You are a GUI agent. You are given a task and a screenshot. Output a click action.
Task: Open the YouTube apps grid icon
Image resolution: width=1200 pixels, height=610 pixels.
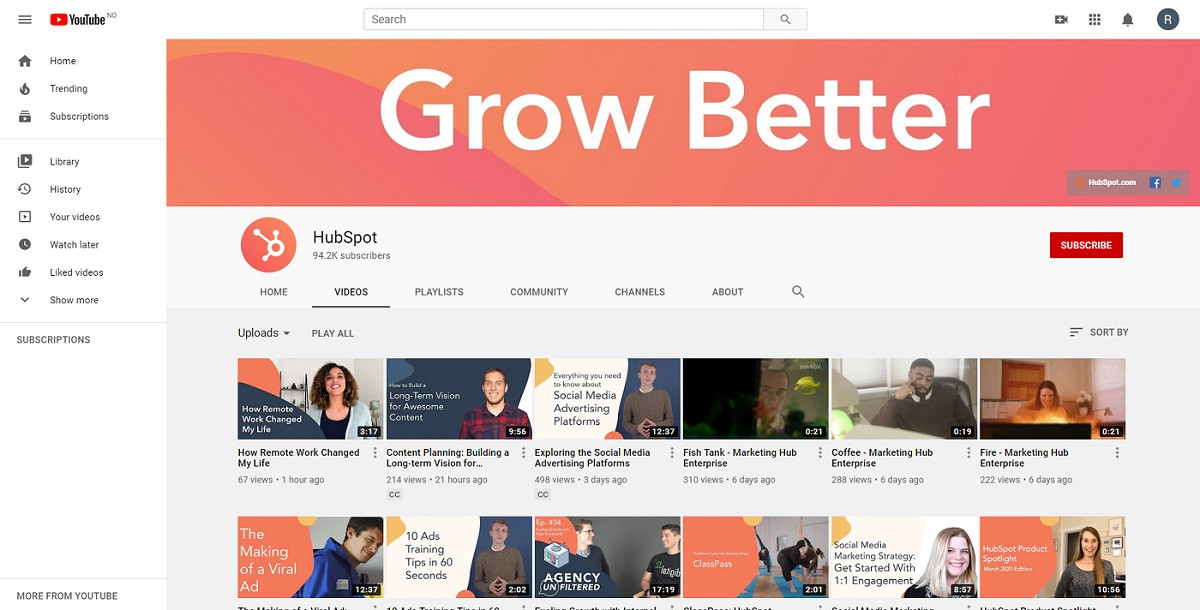1095,19
